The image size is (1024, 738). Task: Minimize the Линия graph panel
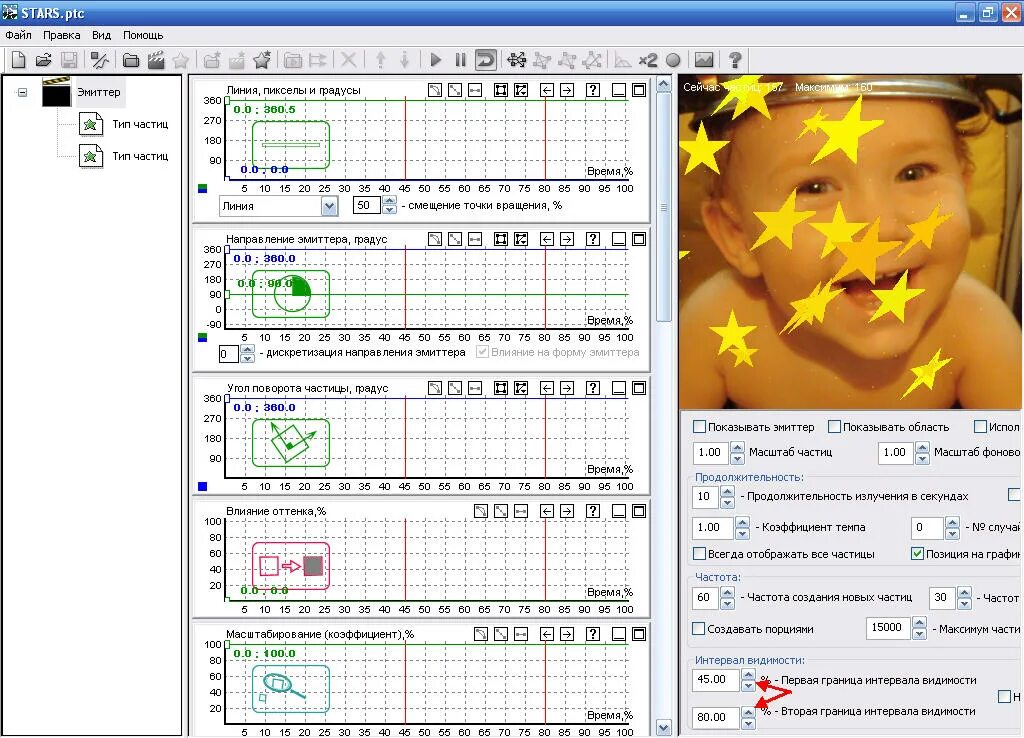coord(618,90)
